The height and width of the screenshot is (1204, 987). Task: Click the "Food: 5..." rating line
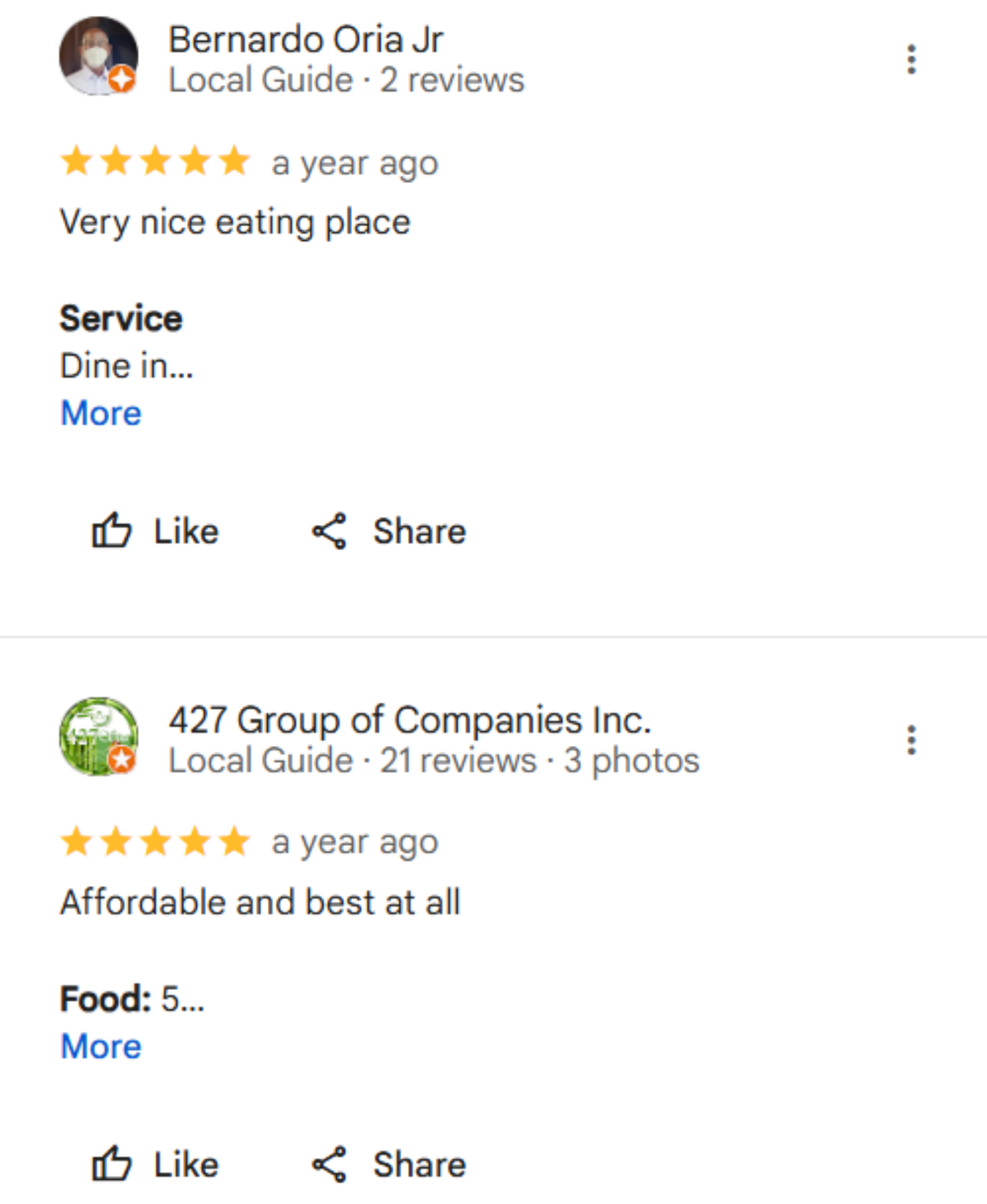coord(132,999)
